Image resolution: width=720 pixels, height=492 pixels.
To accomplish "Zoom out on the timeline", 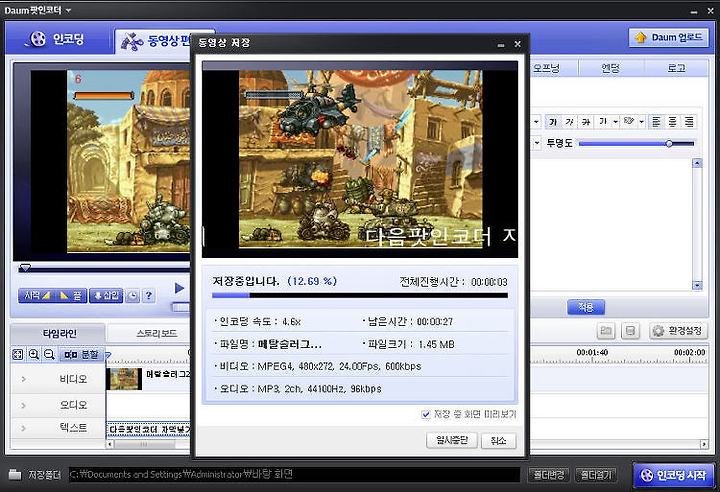I will pos(49,354).
